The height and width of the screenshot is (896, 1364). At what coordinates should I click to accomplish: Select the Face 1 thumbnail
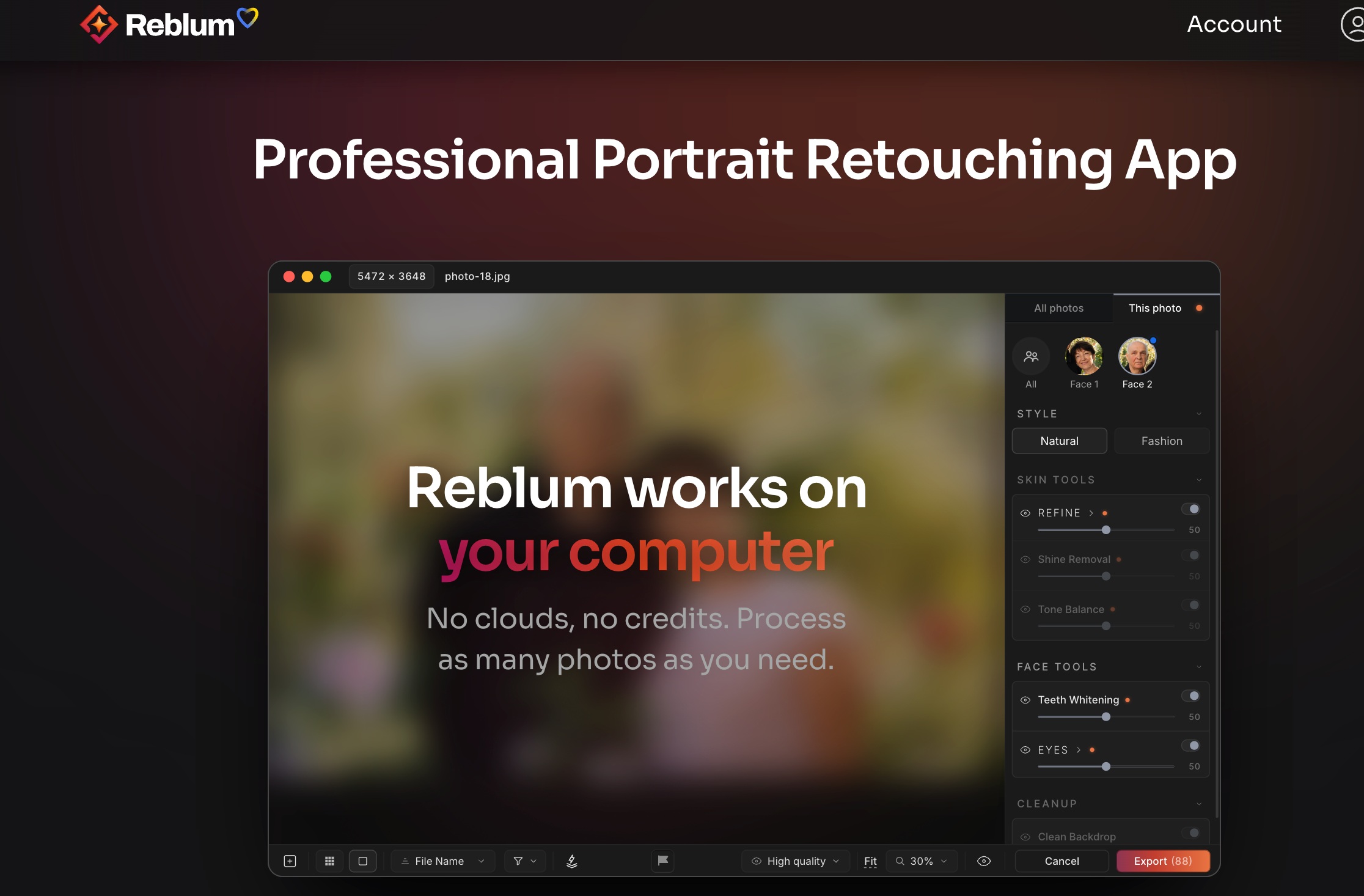click(x=1084, y=356)
